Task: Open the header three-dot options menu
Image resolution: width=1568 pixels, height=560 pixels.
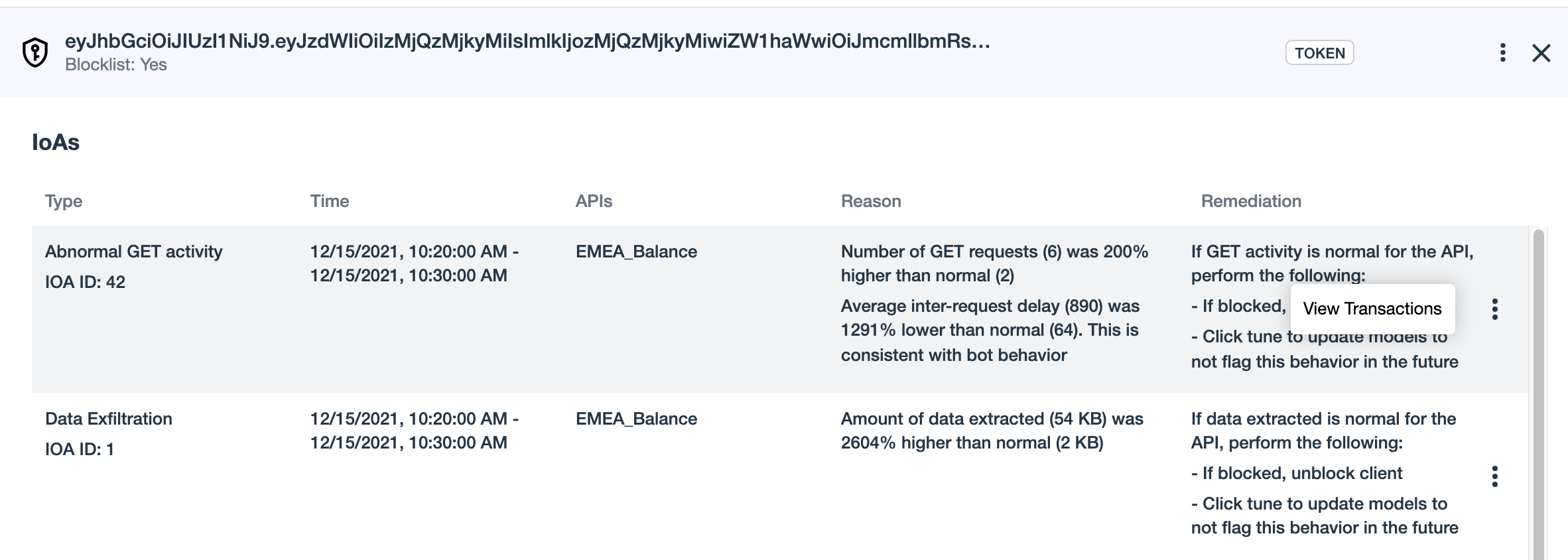Action: coord(1502,52)
